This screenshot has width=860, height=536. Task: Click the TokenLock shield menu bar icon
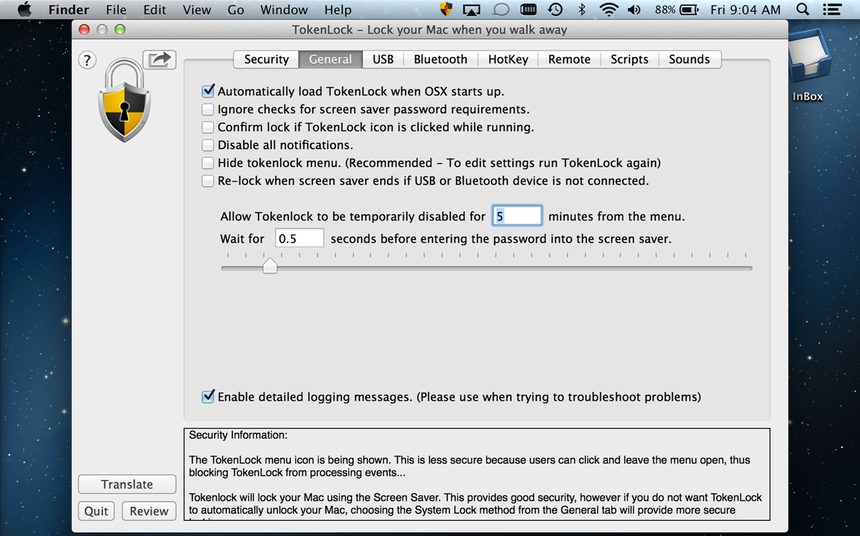coord(446,9)
